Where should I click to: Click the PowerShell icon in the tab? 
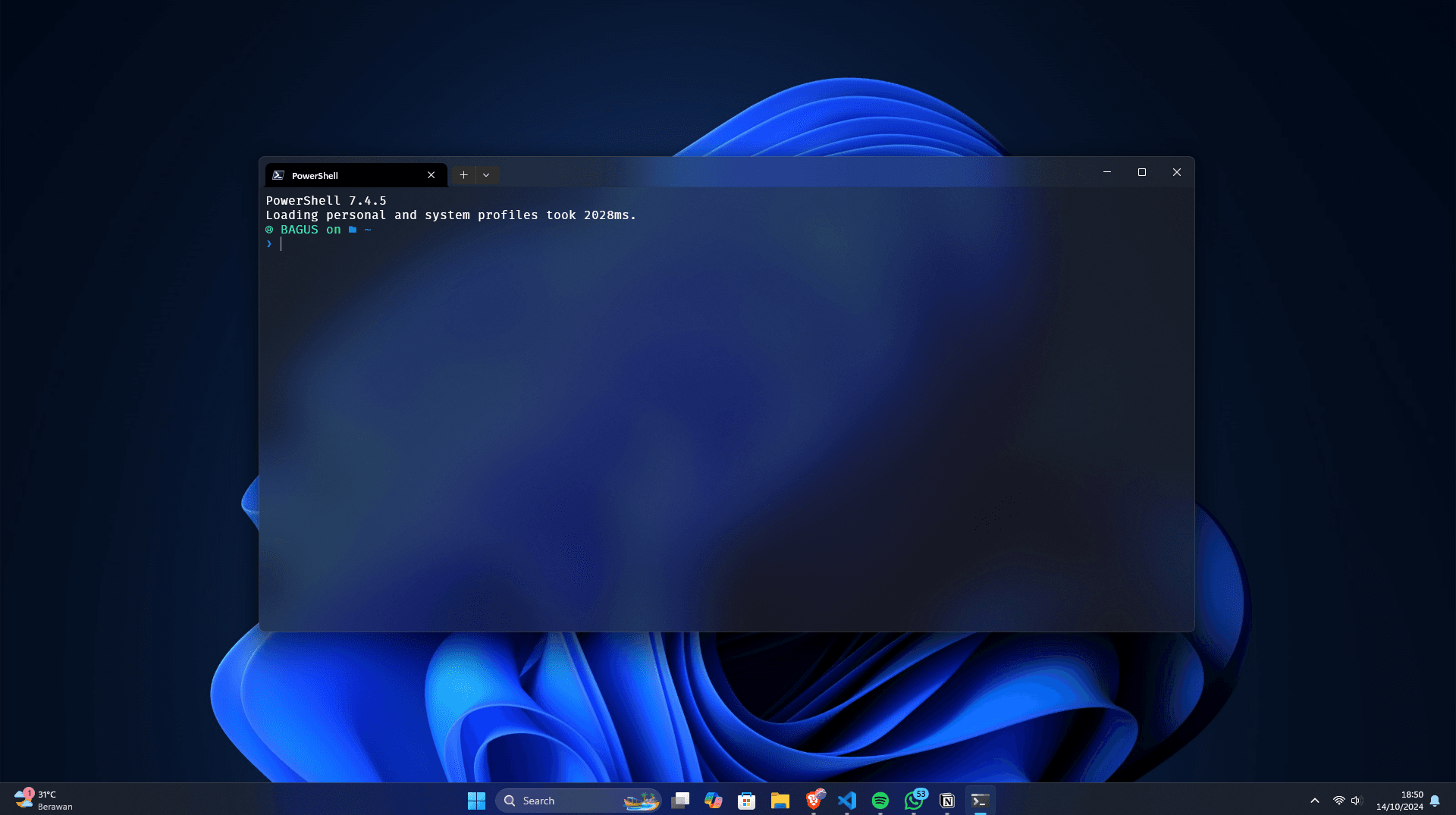(278, 175)
